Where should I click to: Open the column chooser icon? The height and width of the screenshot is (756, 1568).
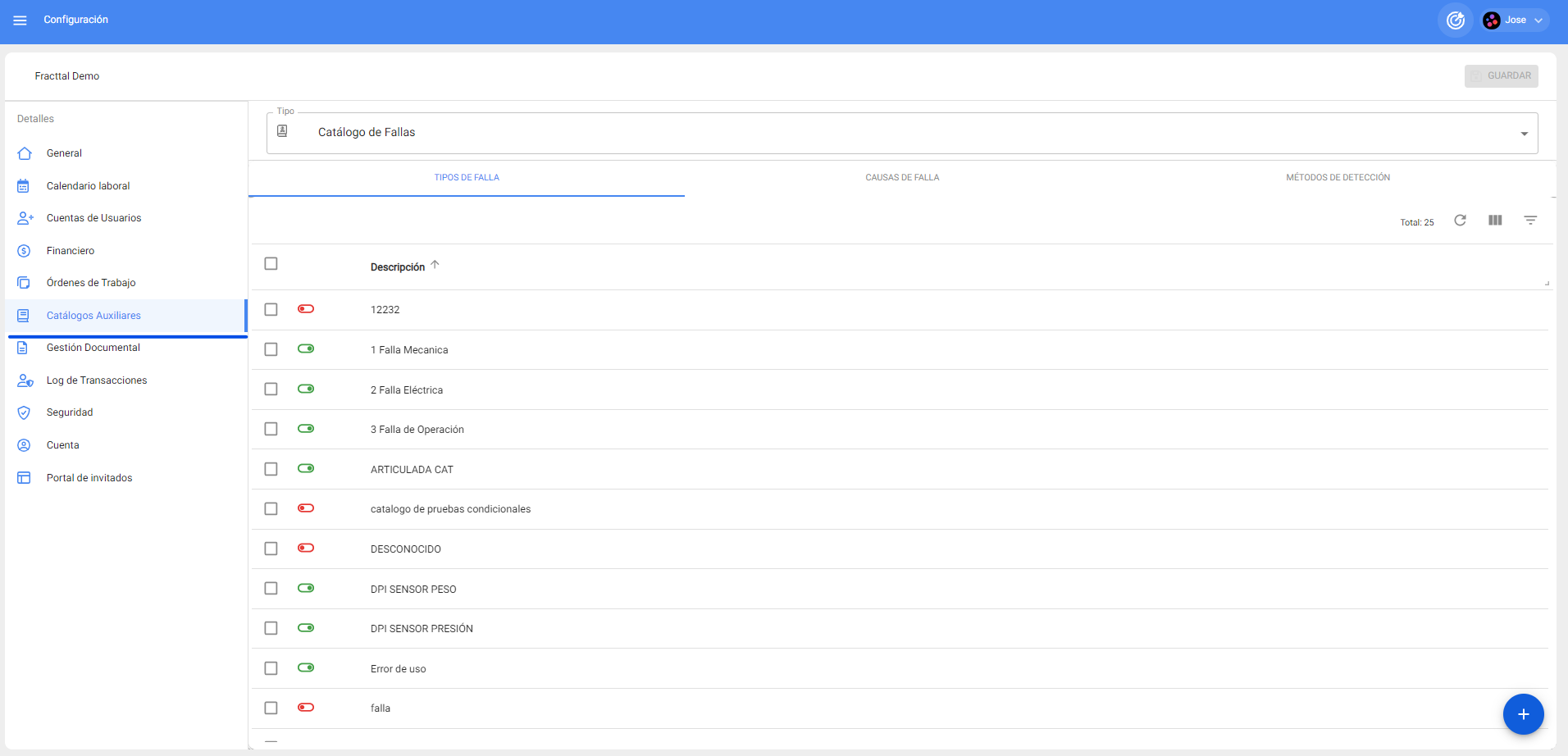(x=1495, y=221)
